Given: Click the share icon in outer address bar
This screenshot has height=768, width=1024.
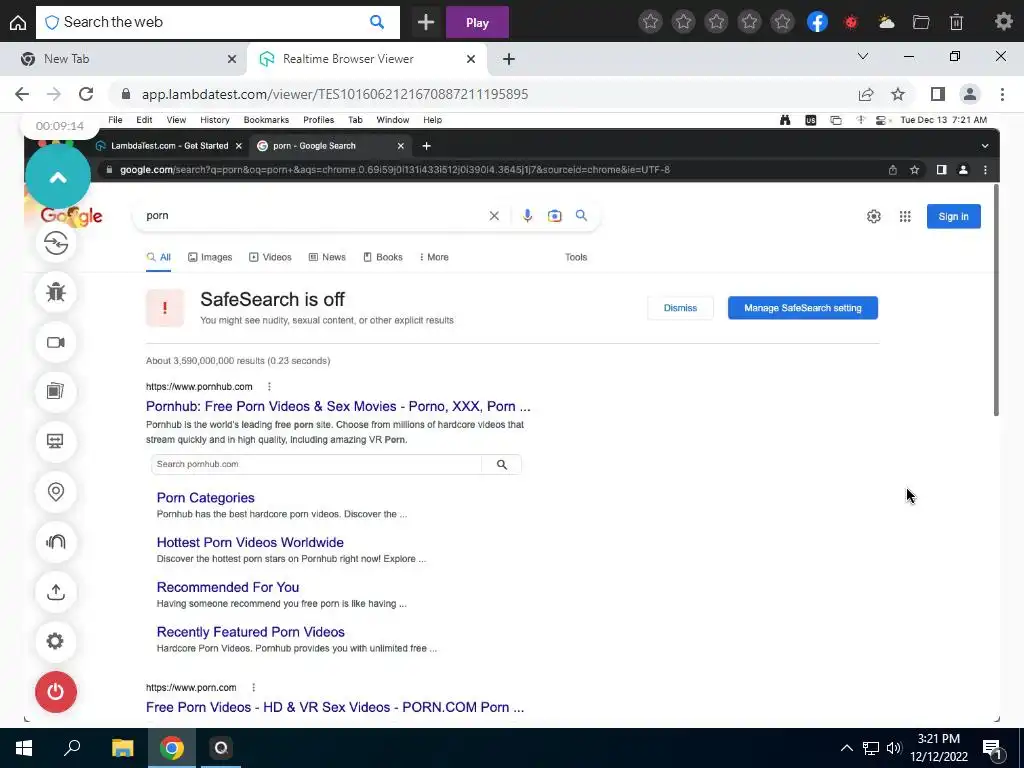Looking at the screenshot, I should click(x=866, y=94).
